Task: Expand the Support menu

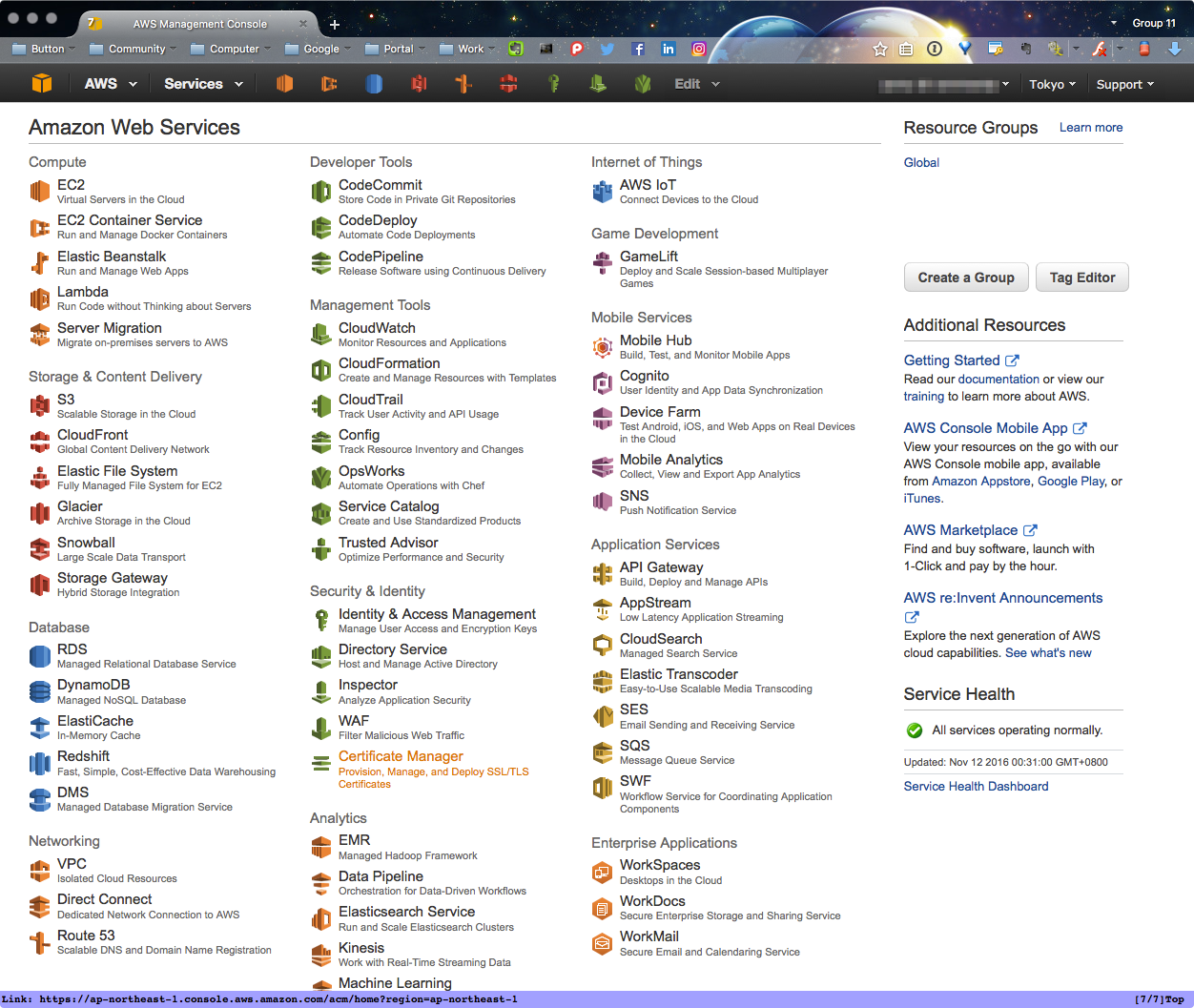Action: click(1125, 84)
